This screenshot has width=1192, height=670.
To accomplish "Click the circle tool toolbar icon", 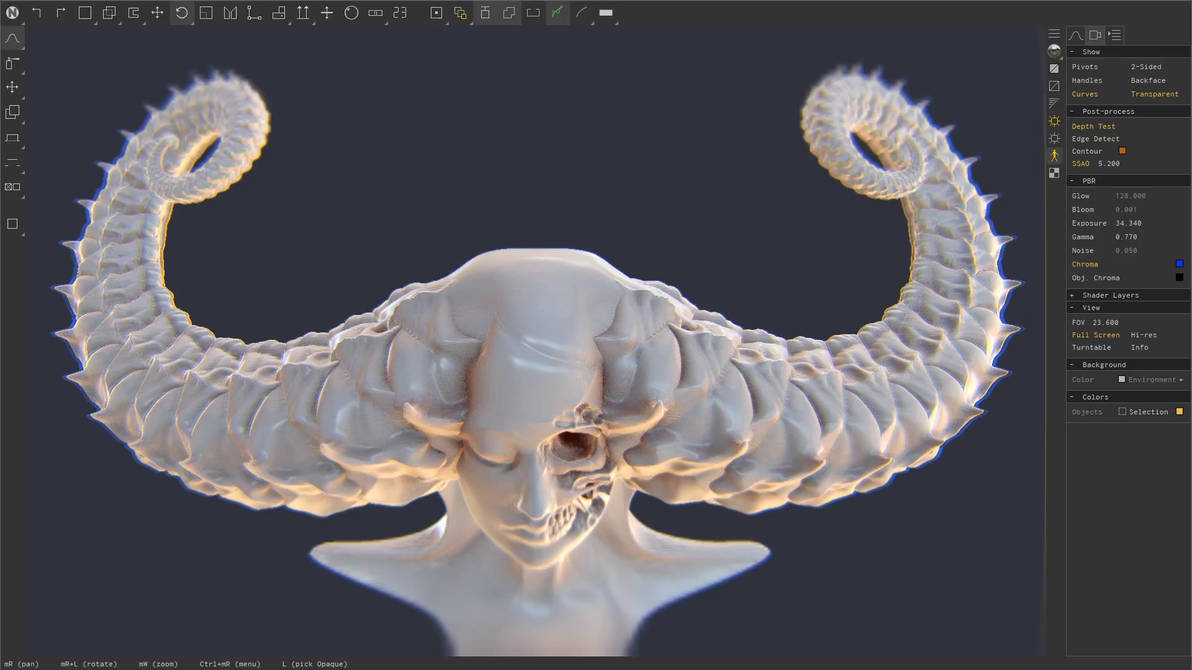I will [x=351, y=12].
